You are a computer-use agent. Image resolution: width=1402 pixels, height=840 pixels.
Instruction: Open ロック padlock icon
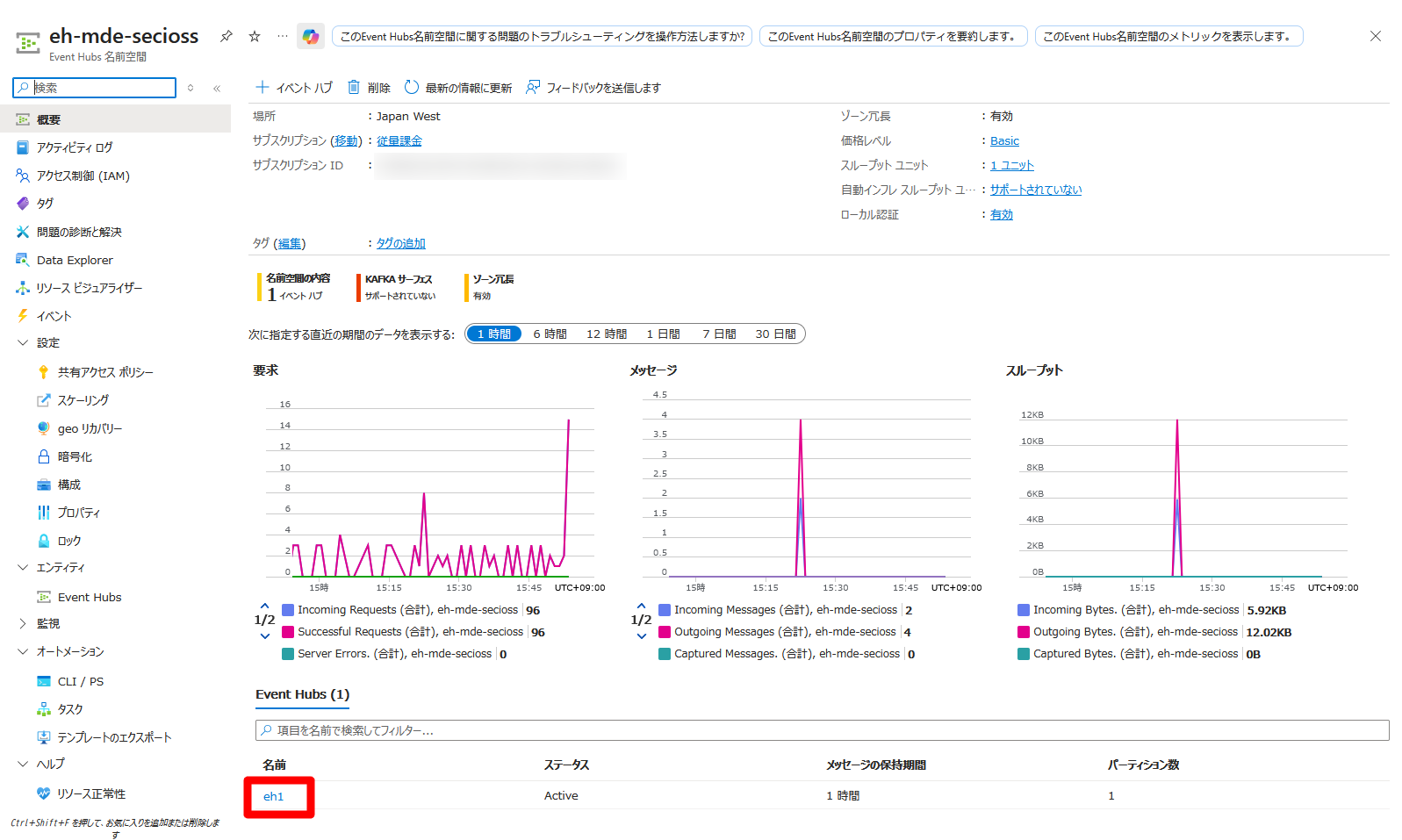[44, 541]
